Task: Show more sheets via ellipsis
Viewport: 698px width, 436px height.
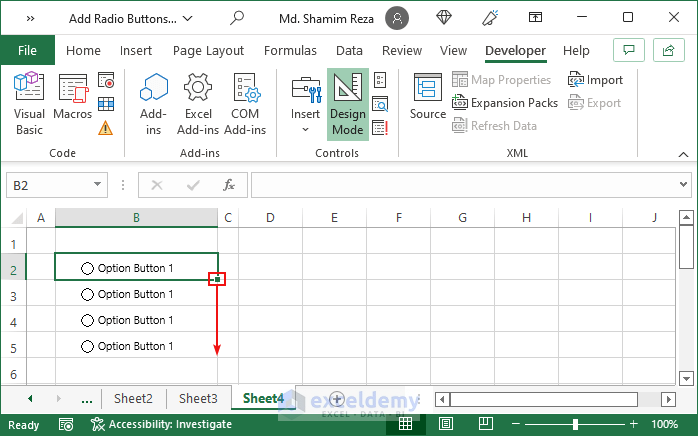Action: click(x=87, y=399)
